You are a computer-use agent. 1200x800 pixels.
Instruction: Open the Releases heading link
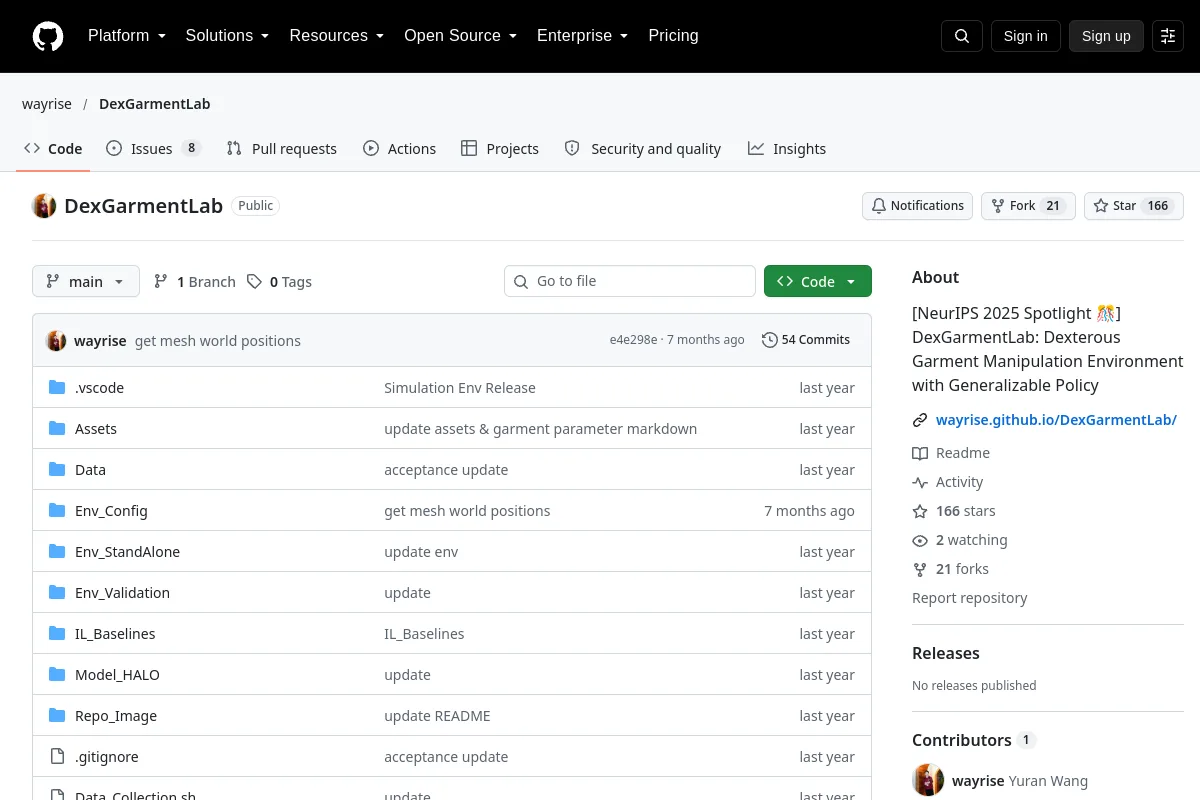(x=946, y=653)
